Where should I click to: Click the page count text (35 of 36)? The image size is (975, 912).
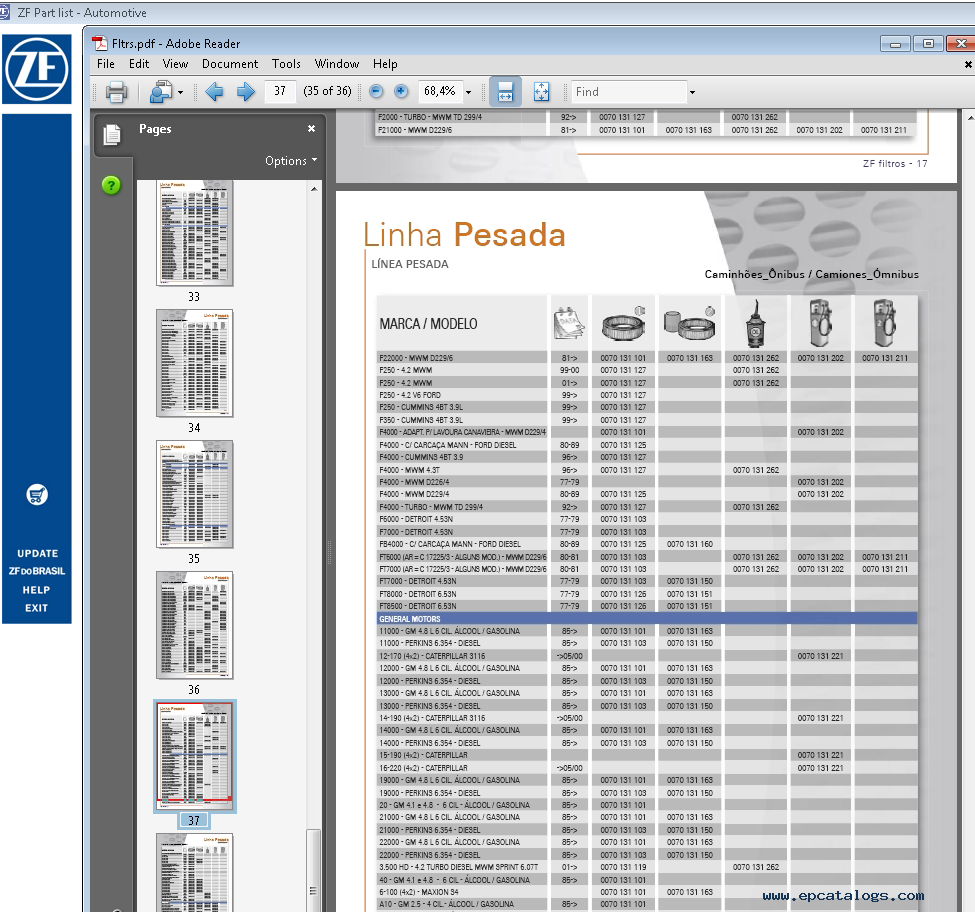tap(327, 91)
